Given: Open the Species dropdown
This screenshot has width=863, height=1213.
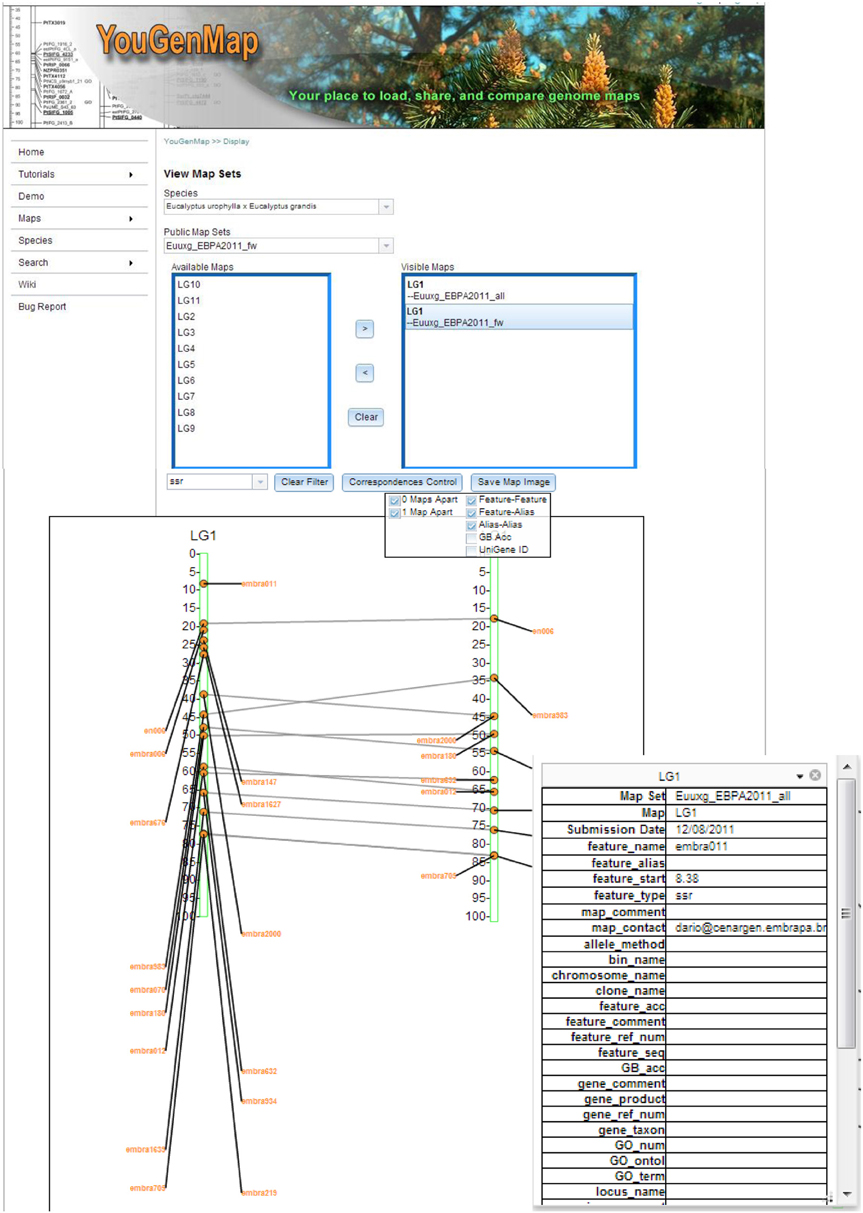Looking at the screenshot, I should (x=385, y=206).
